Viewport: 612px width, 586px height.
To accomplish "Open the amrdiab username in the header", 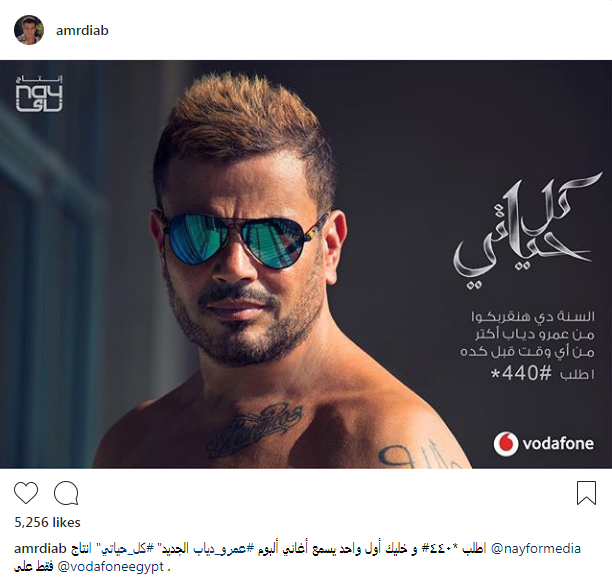I will pyautogui.click(x=82, y=30).
